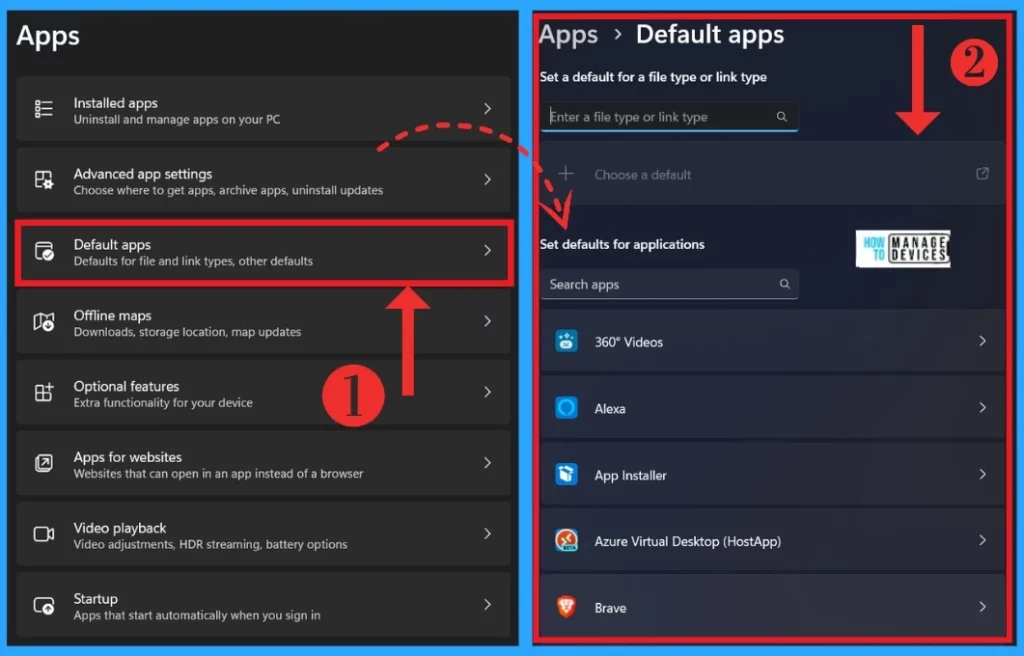
Task: Expand Apps for websites chevron
Action: [x=487, y=463]
